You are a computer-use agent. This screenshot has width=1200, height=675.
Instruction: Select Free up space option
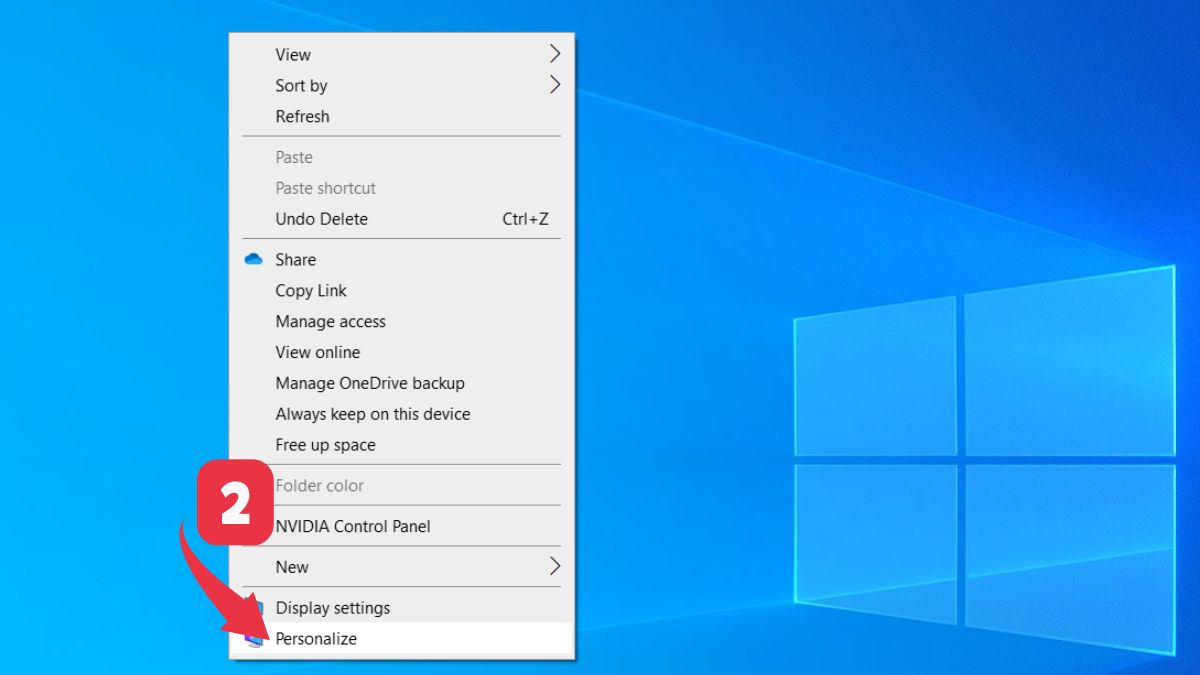tap(325, 445)
